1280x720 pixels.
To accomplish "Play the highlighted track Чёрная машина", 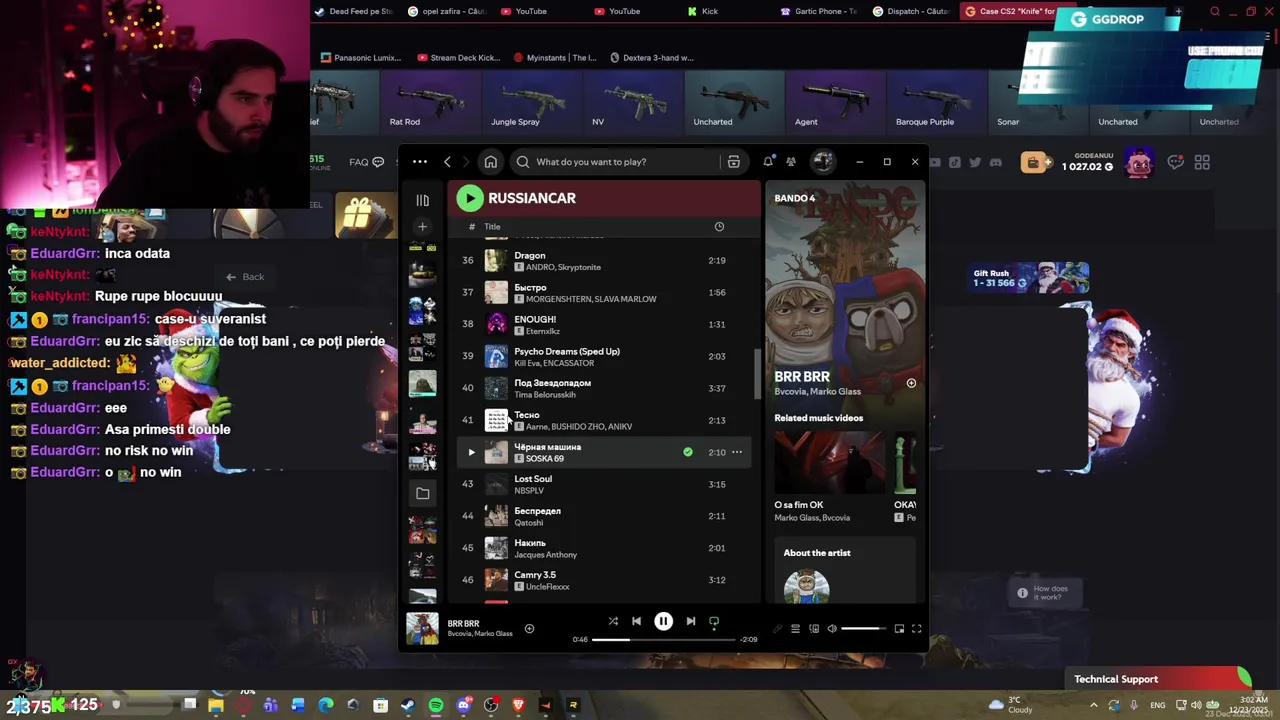I will pos(471,452).
